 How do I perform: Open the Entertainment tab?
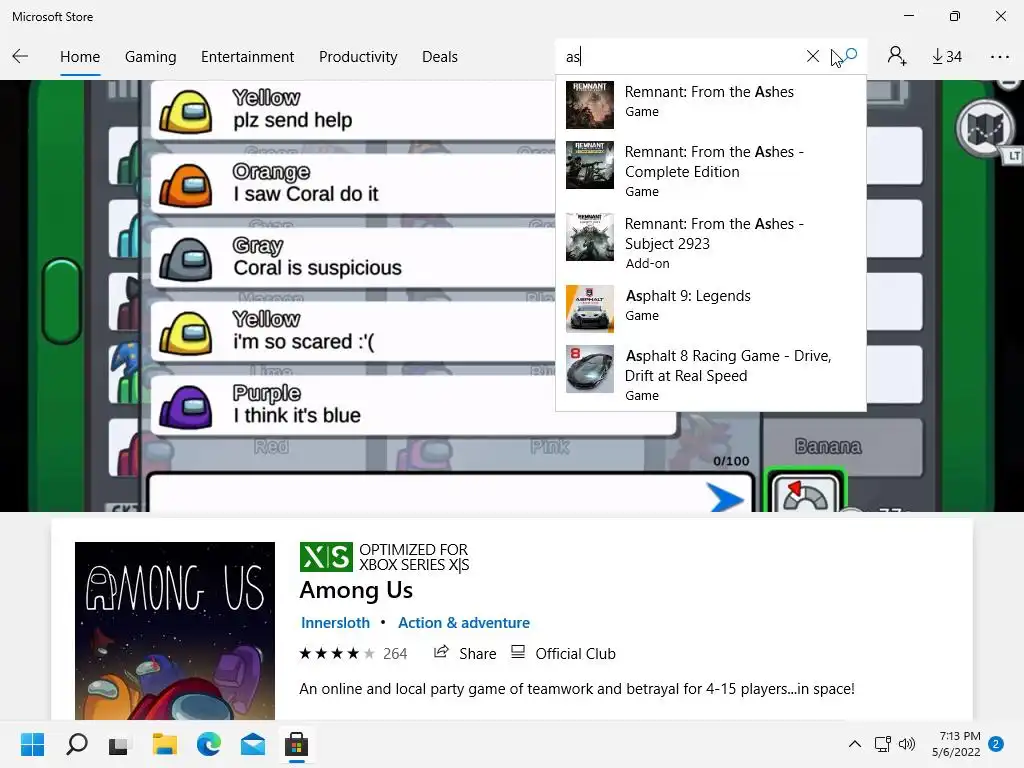(x=248, y=57)
